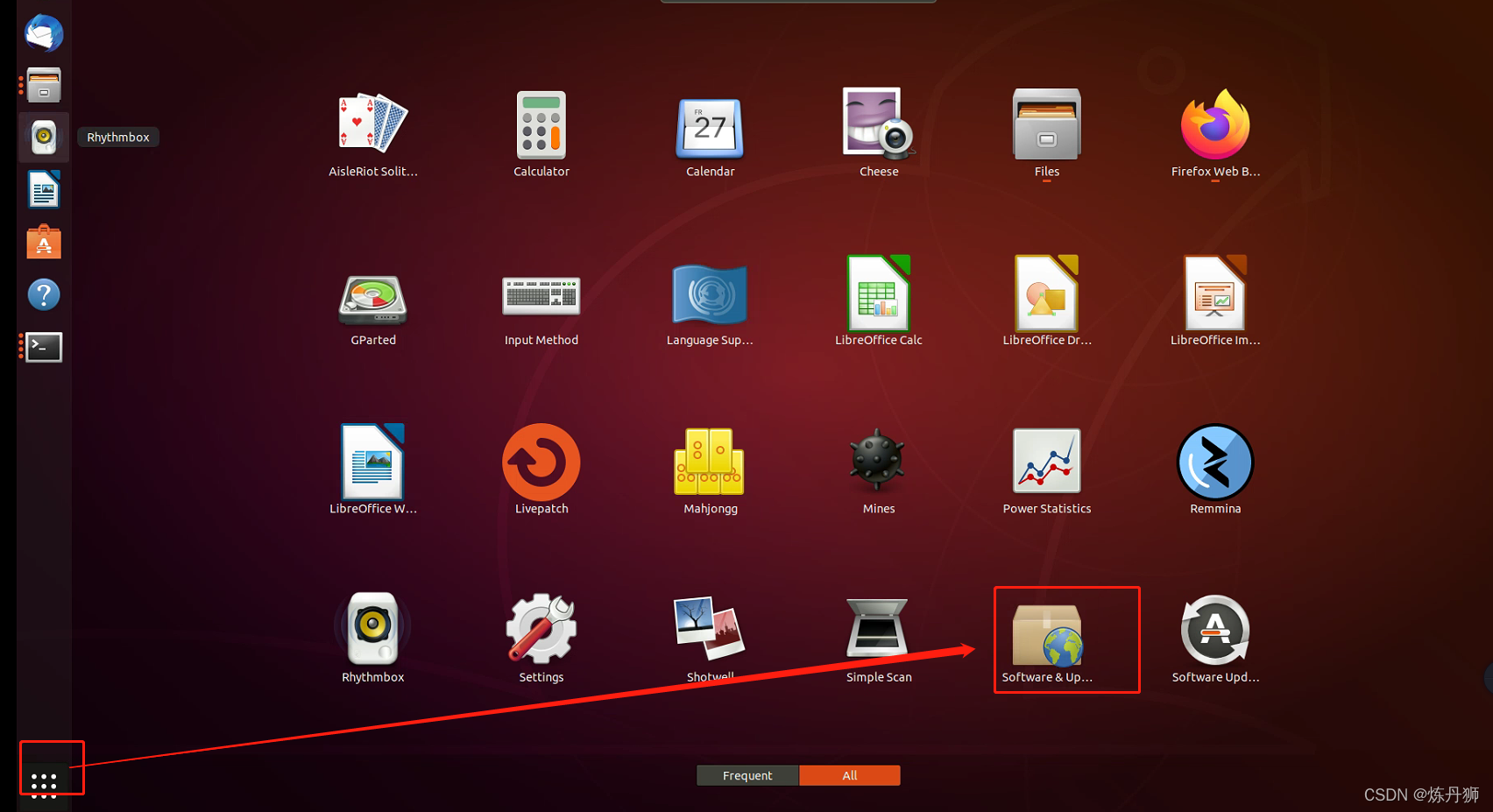Viewport: 1493px width, 812px height.
Task: Click Rhythmbox speaker icon in dock
Action: pyautogui.click(x=44, y=138)
